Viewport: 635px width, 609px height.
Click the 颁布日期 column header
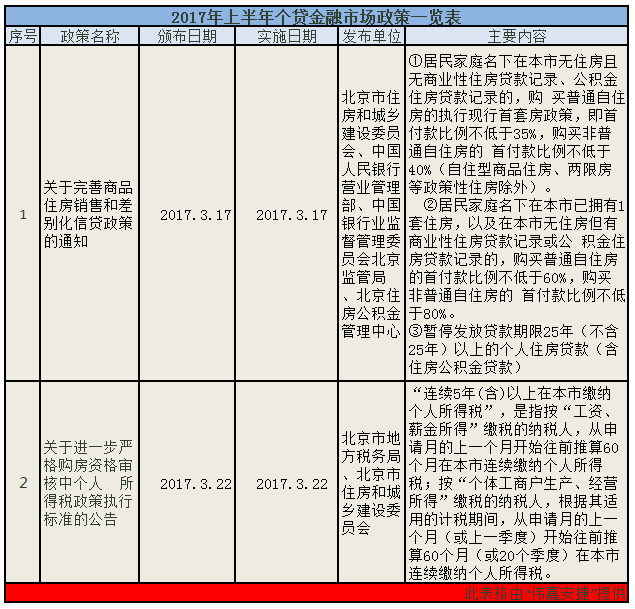point(187,36)
